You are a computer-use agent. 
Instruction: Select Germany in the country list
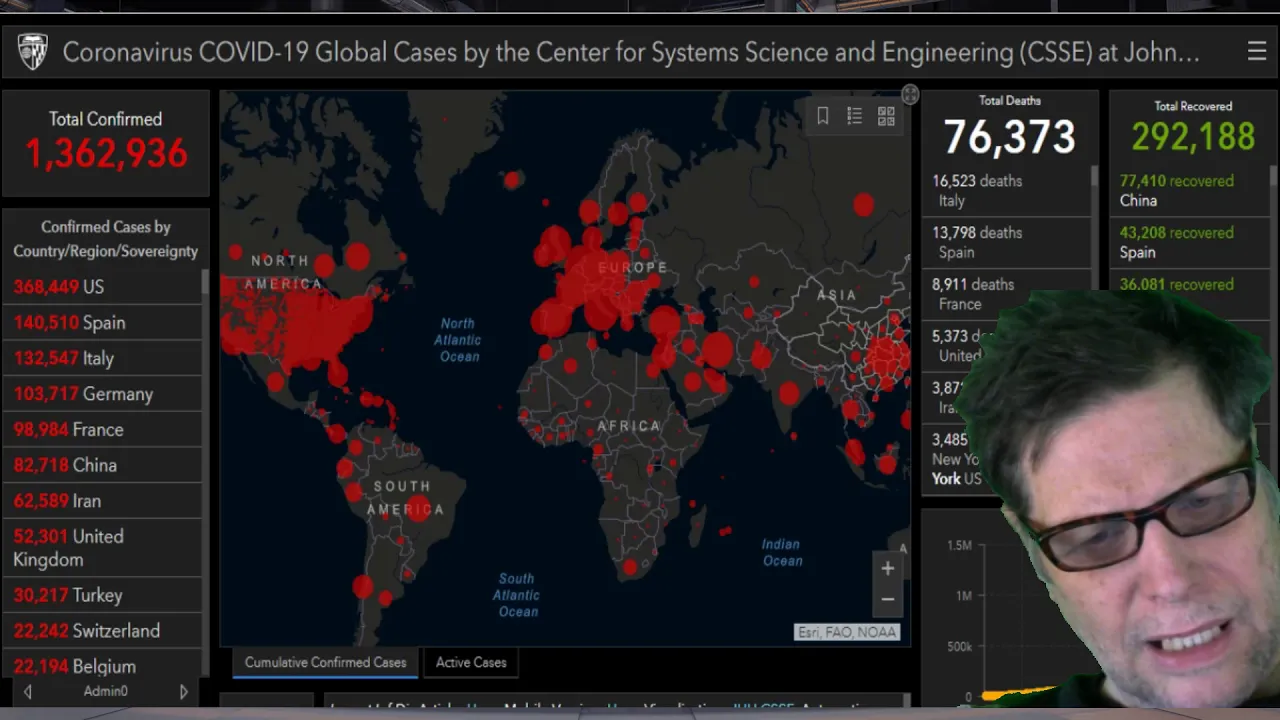coord(102,394)
